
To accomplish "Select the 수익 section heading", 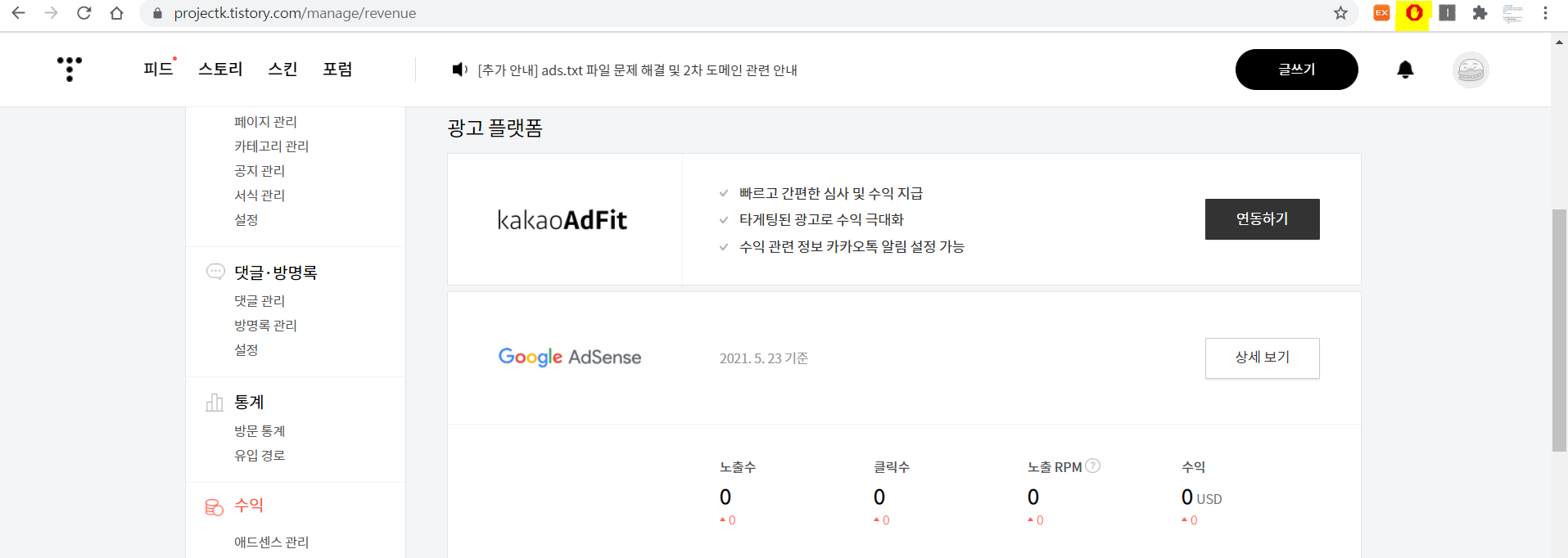I will coord(249,506).
